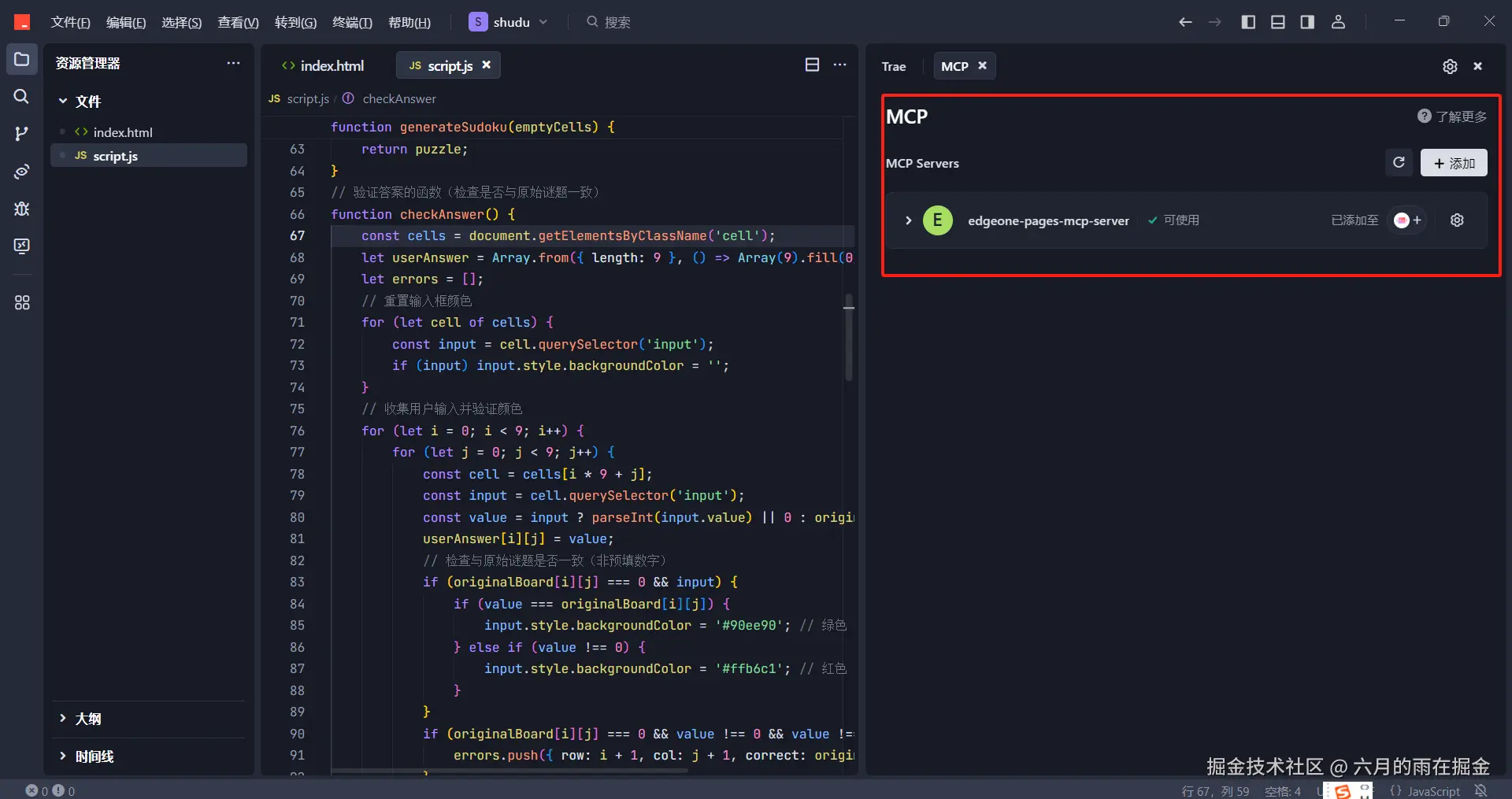Open the Extensions view icon
Viewport: 1512px width, 799px height.
point(21,302)
